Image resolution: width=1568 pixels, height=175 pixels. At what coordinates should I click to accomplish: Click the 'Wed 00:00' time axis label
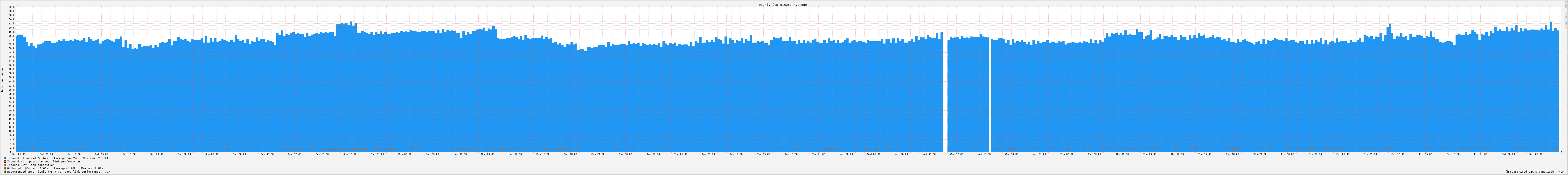[x=846, y=154]
